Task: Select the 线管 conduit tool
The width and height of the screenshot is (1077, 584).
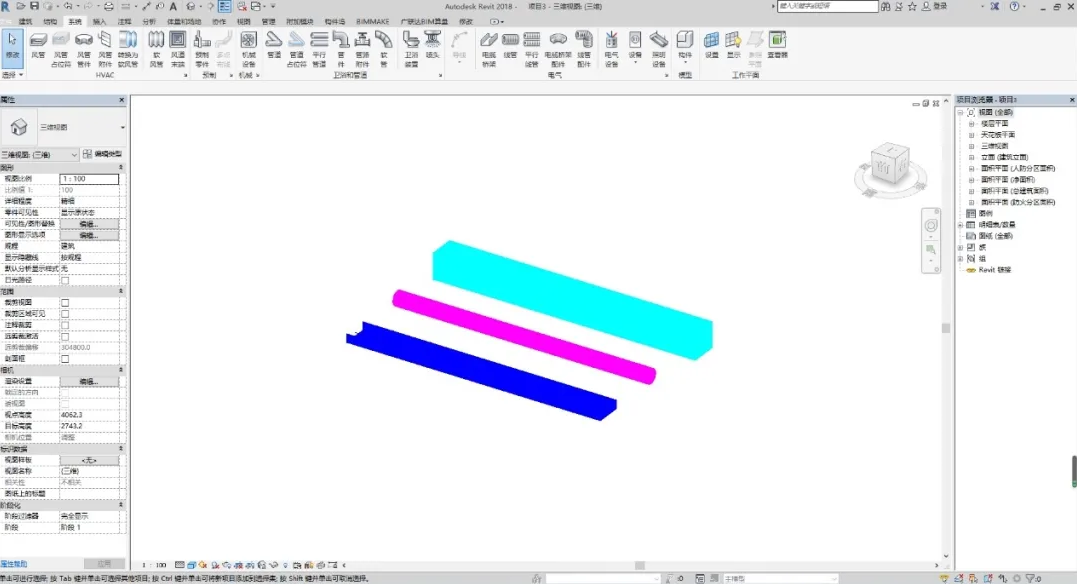Action: (x=510, y=45)
